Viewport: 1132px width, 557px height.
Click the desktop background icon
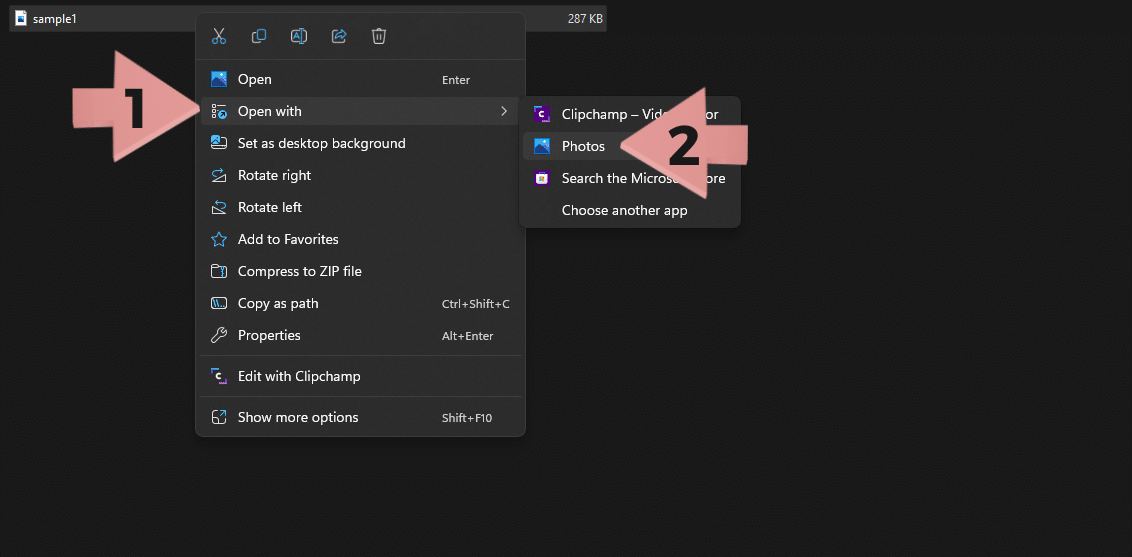point(219,143)
